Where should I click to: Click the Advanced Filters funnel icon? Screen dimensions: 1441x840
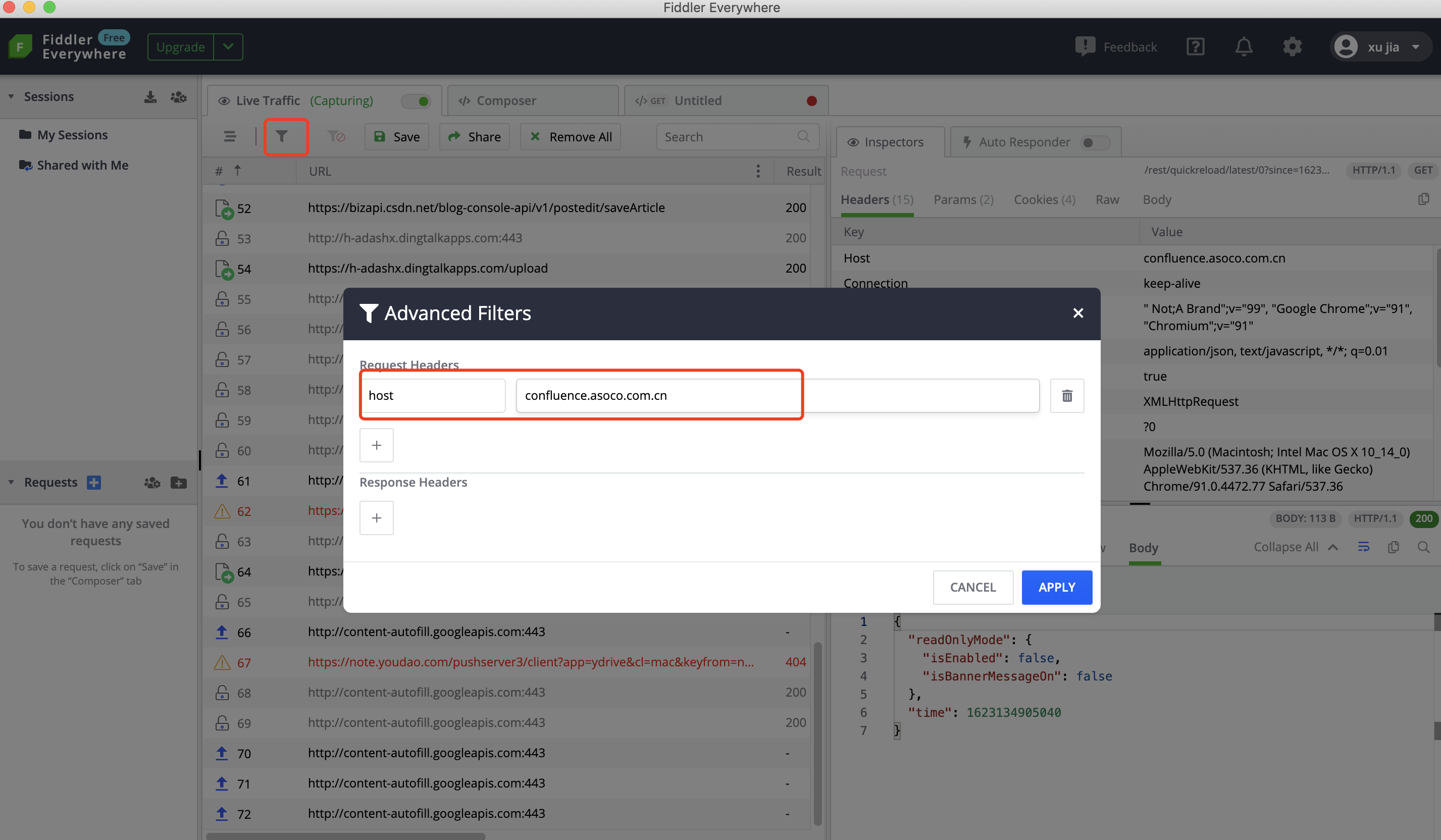click(281, 136)
